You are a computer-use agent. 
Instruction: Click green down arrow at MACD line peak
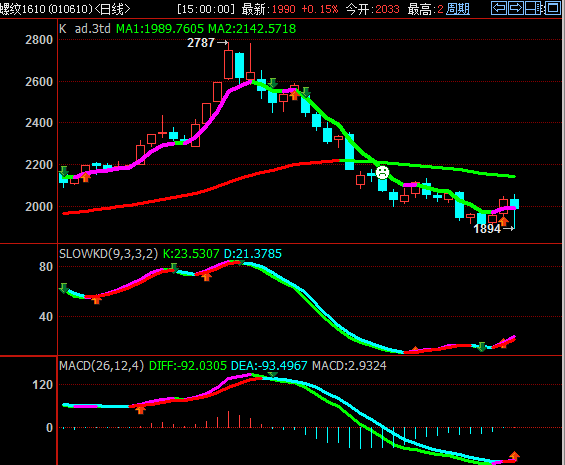point(273,376)
